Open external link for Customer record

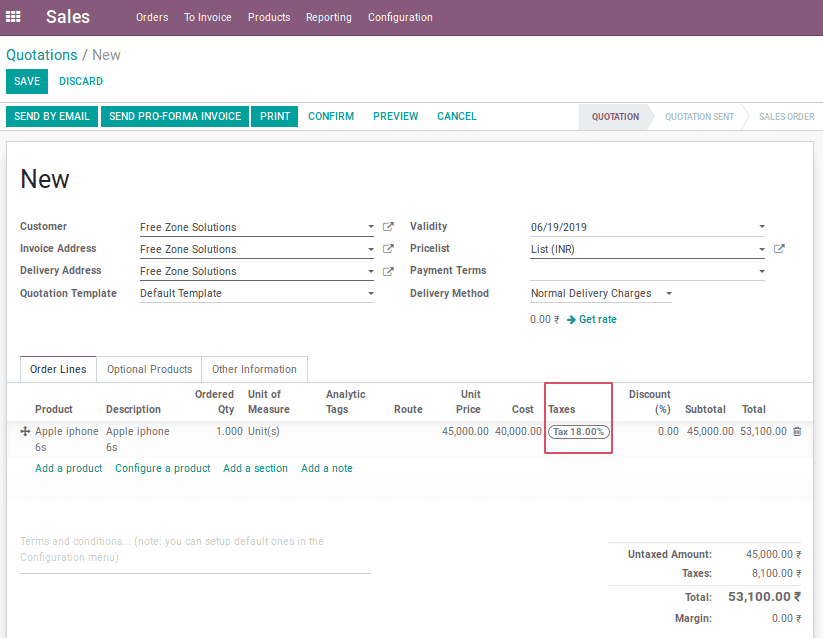(388, 227)
